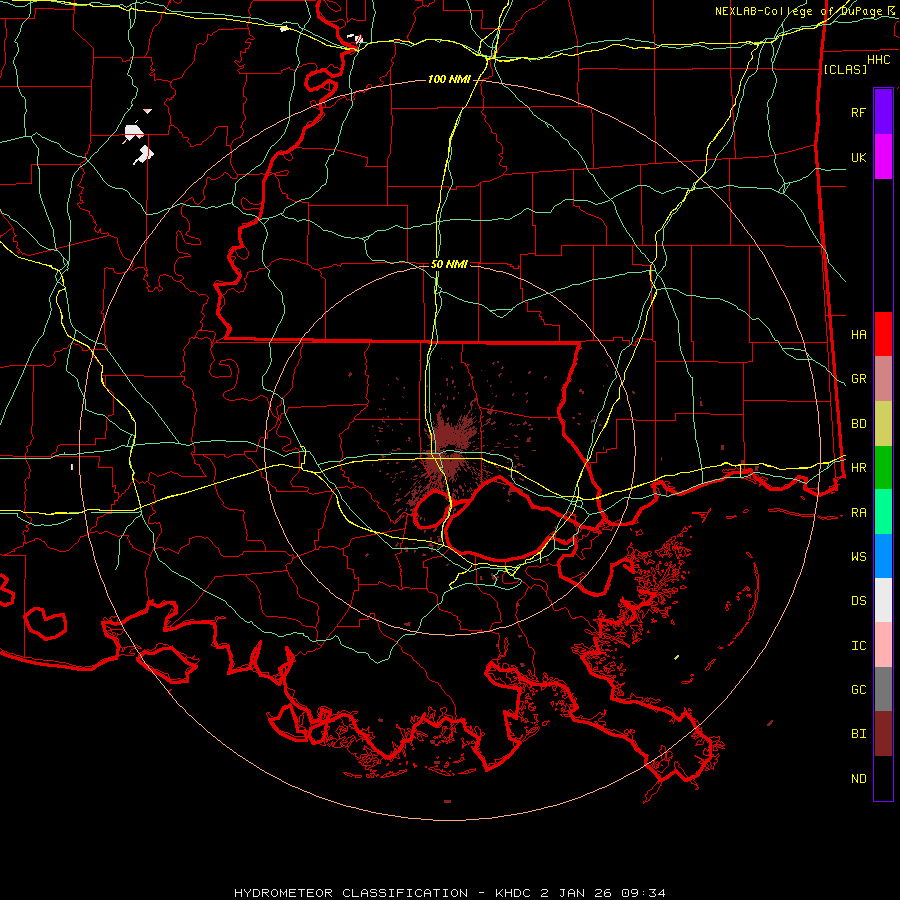Click the WS legend label
Viewport: 900px width, 900px height.
coord(859,557)
